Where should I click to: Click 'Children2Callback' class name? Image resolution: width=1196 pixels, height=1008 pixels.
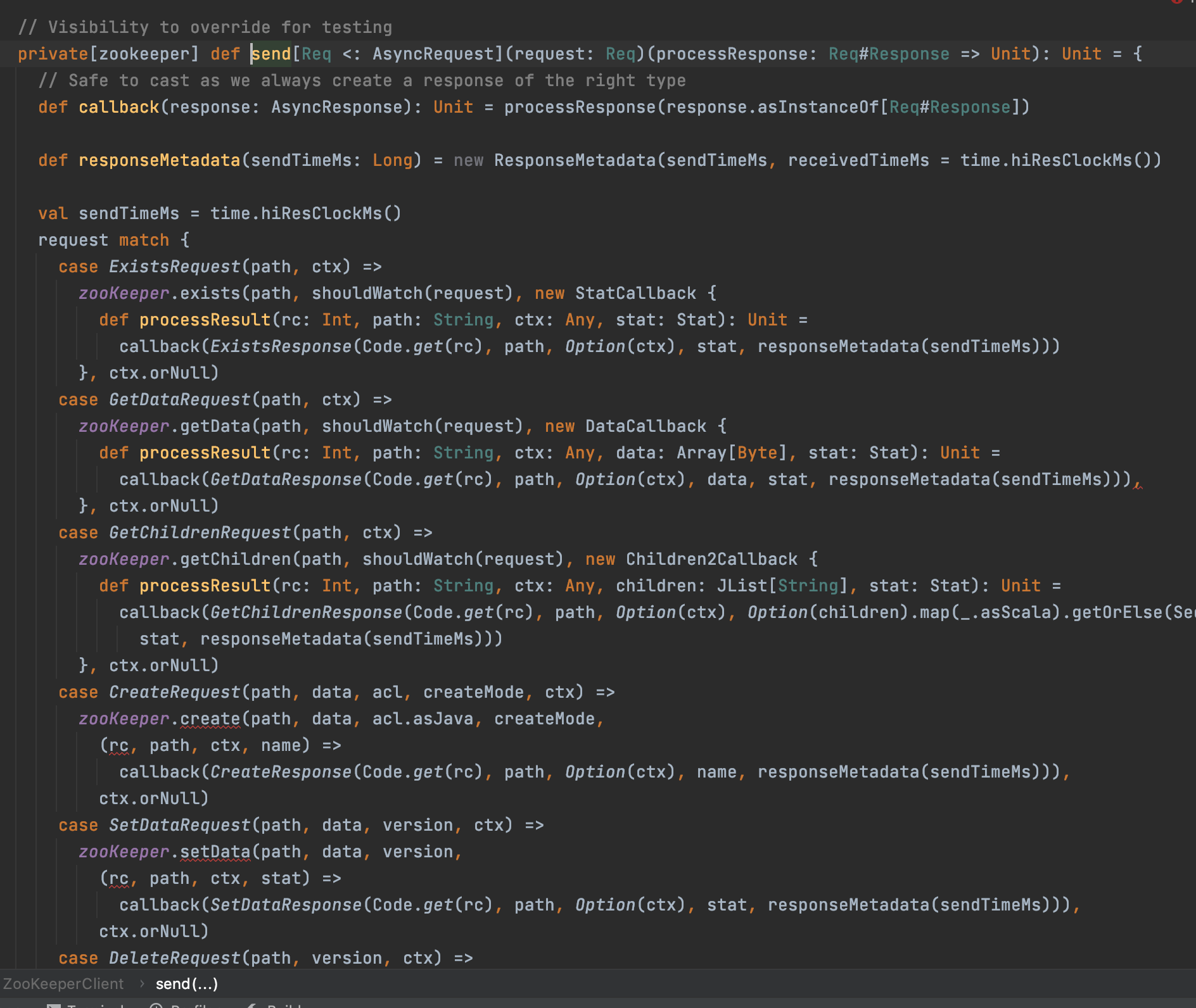[712, 559]
